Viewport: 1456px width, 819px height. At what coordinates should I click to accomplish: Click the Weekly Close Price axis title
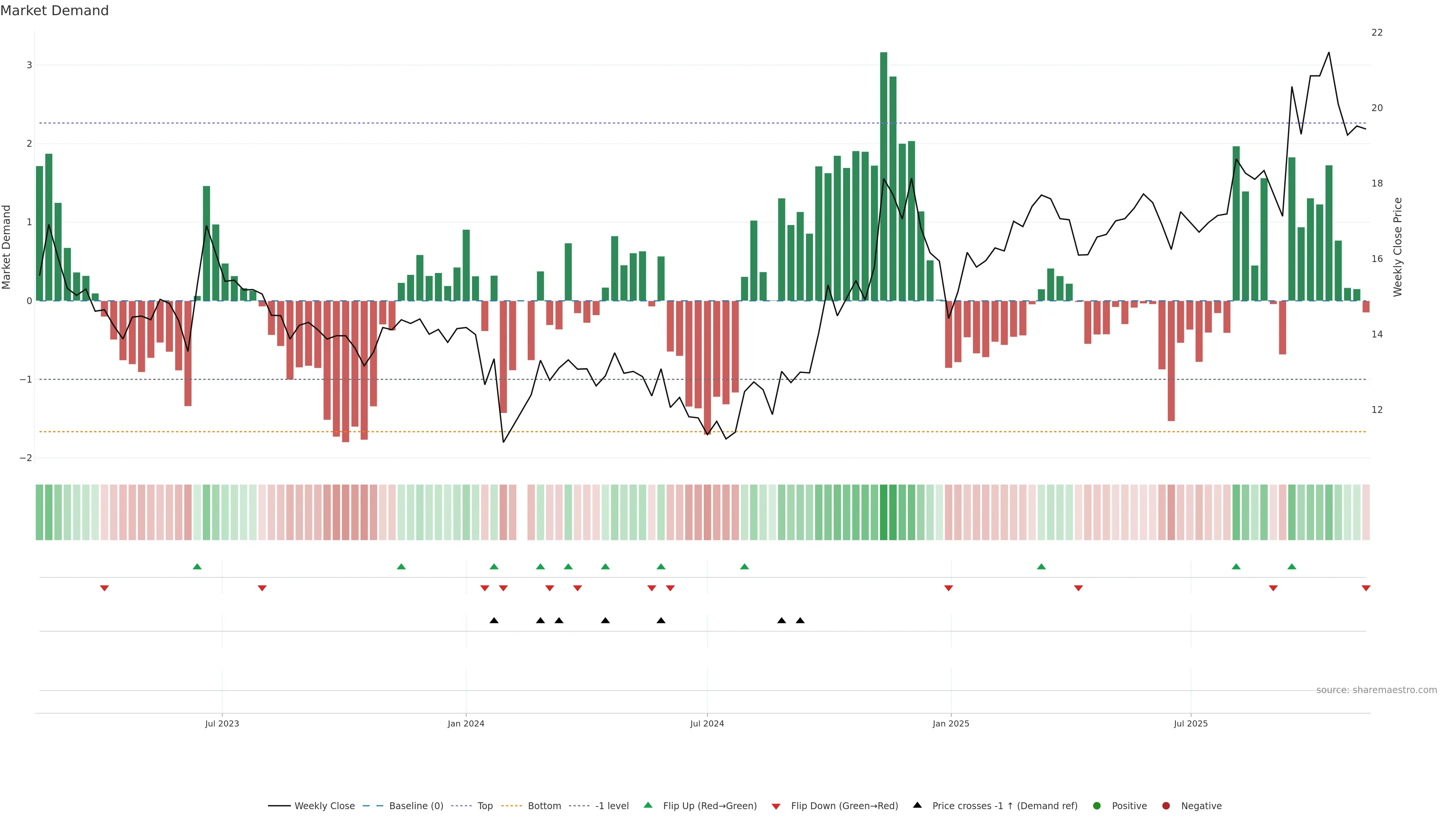coord(1398,247)
